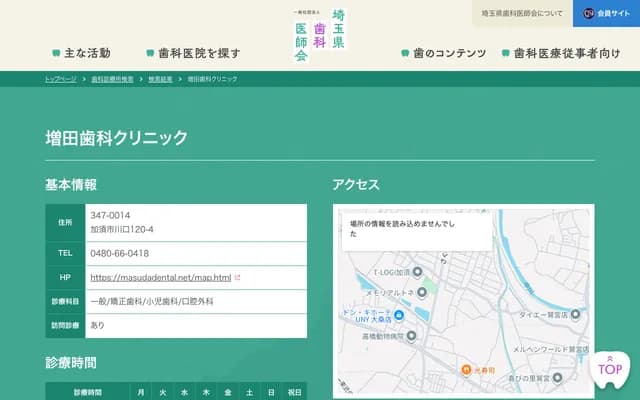Click the TEL row label
The image size is (640, 400).
tap(65, 253)
